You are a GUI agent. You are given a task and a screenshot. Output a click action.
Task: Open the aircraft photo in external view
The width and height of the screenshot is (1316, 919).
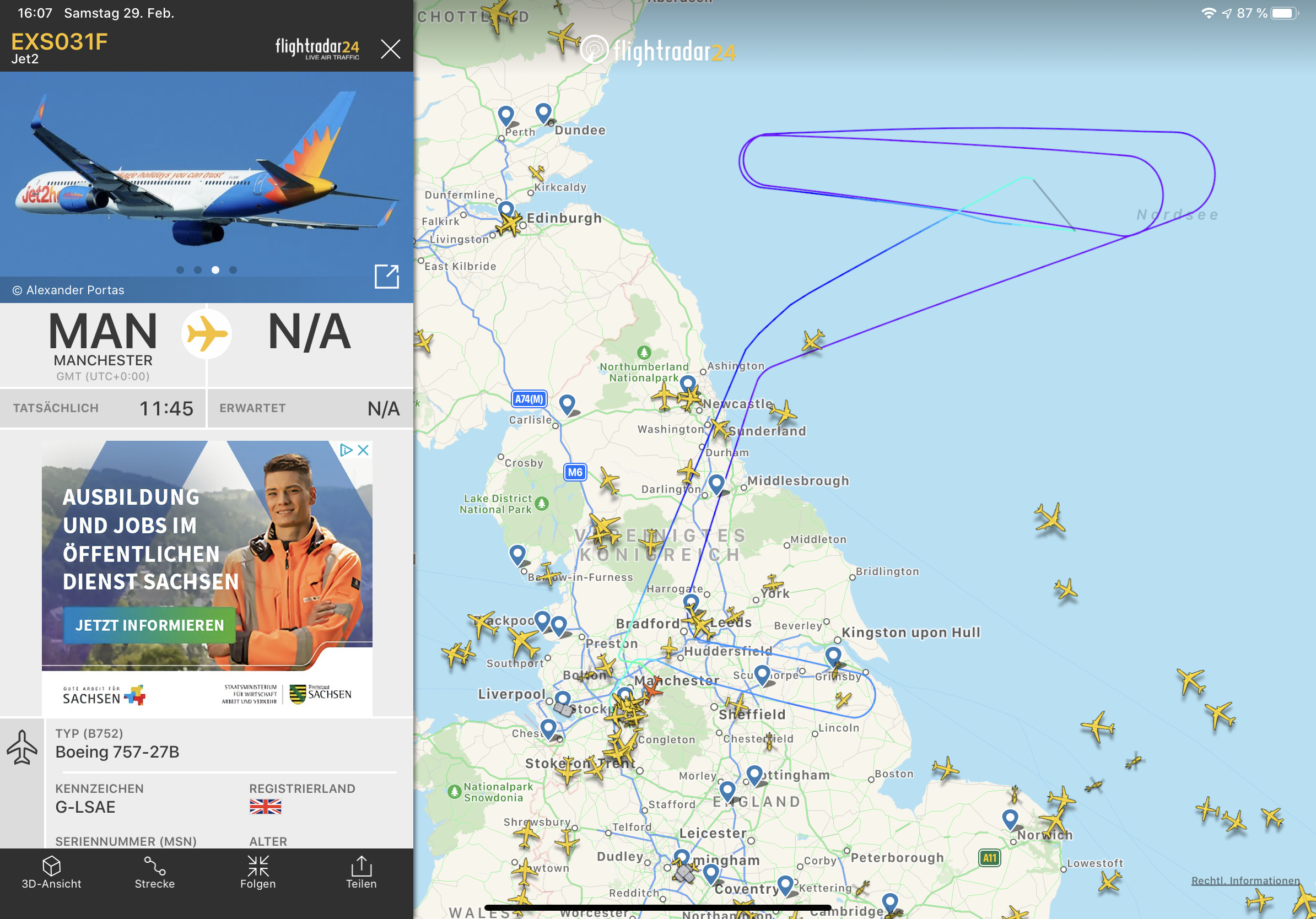(x=386, y=276)
